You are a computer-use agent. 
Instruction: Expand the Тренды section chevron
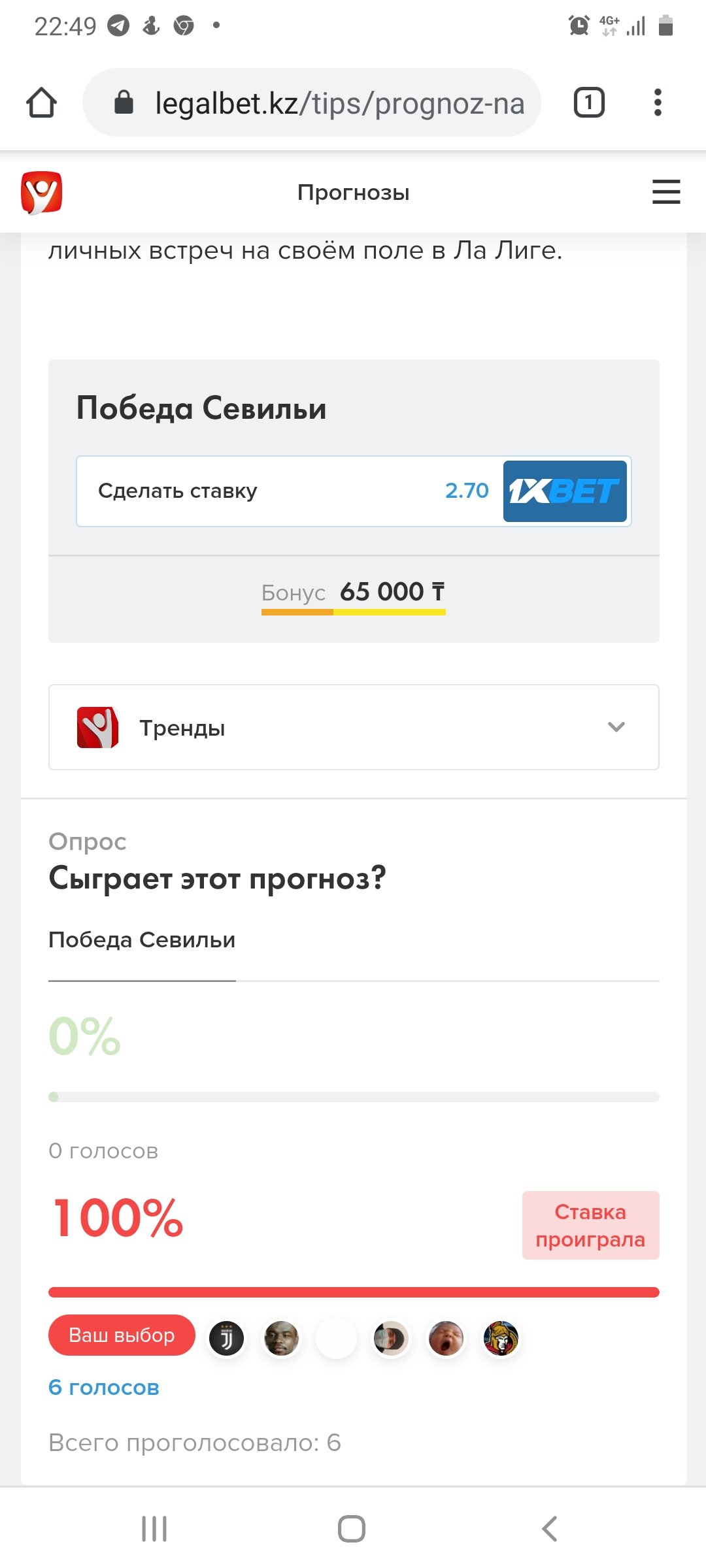[x=616, y=727]
